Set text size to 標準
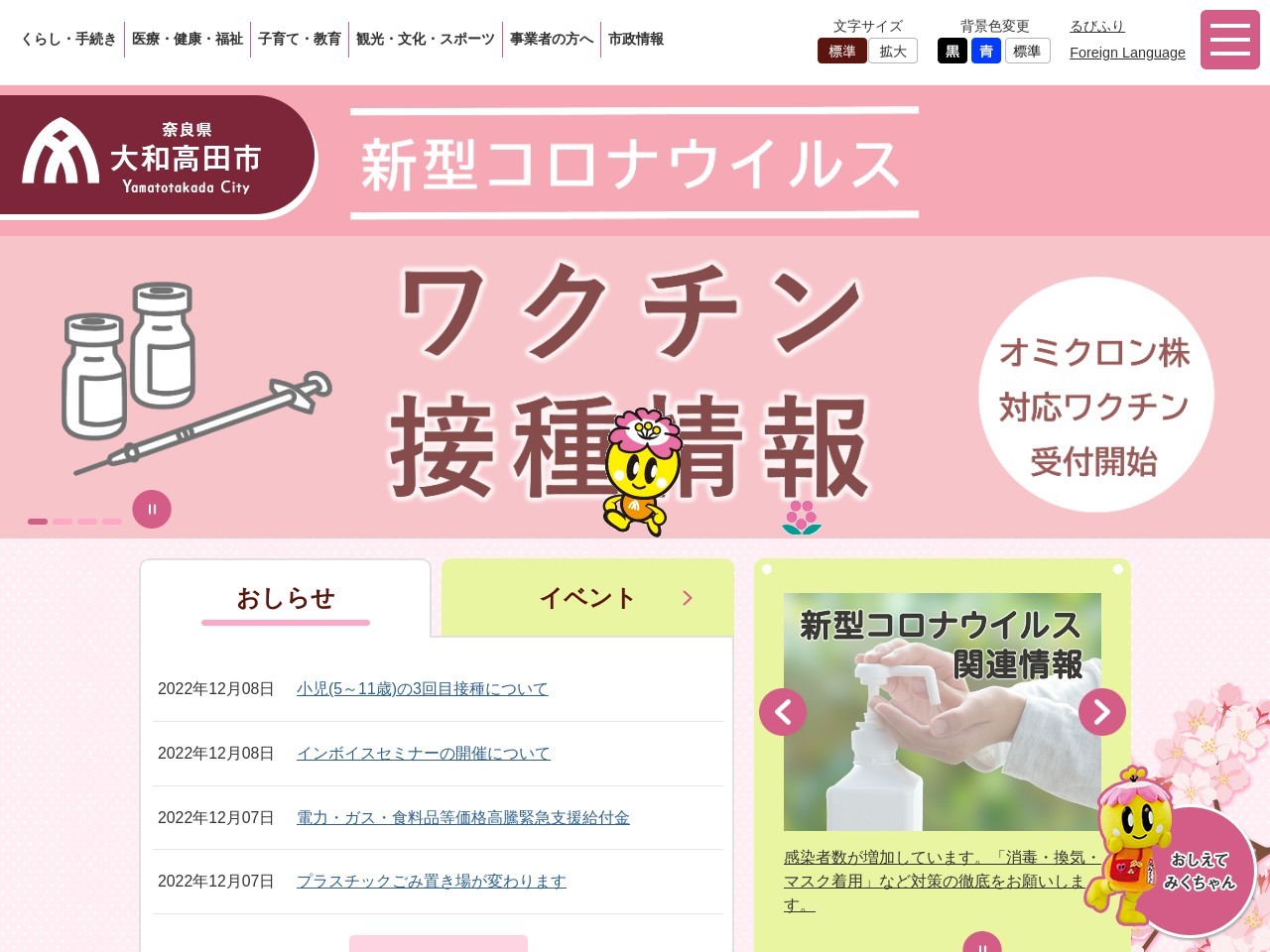 [x=842, y=51]
